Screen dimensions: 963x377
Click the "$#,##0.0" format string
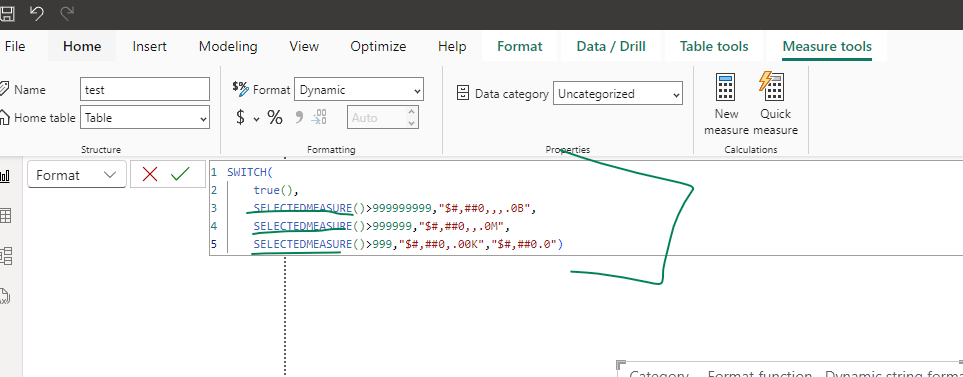523,244
